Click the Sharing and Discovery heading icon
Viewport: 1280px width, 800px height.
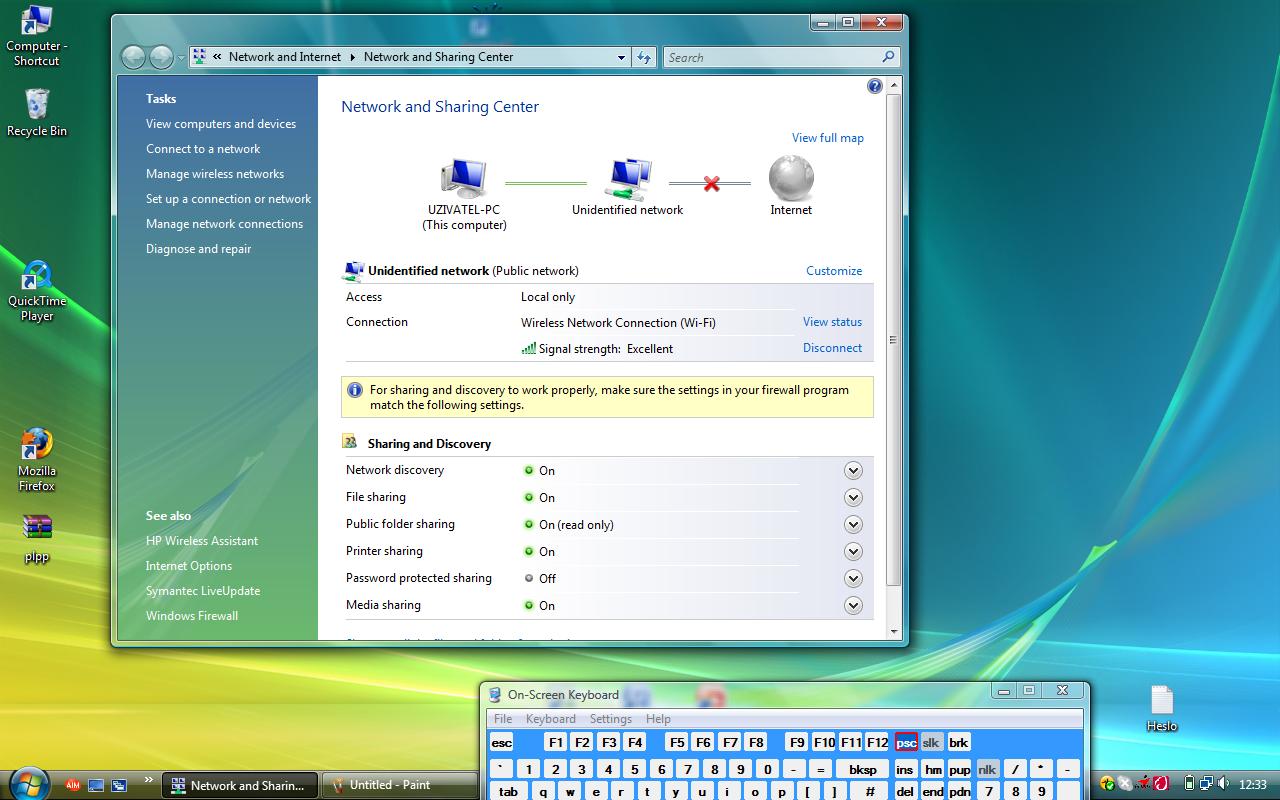click(x=350, y=442)
